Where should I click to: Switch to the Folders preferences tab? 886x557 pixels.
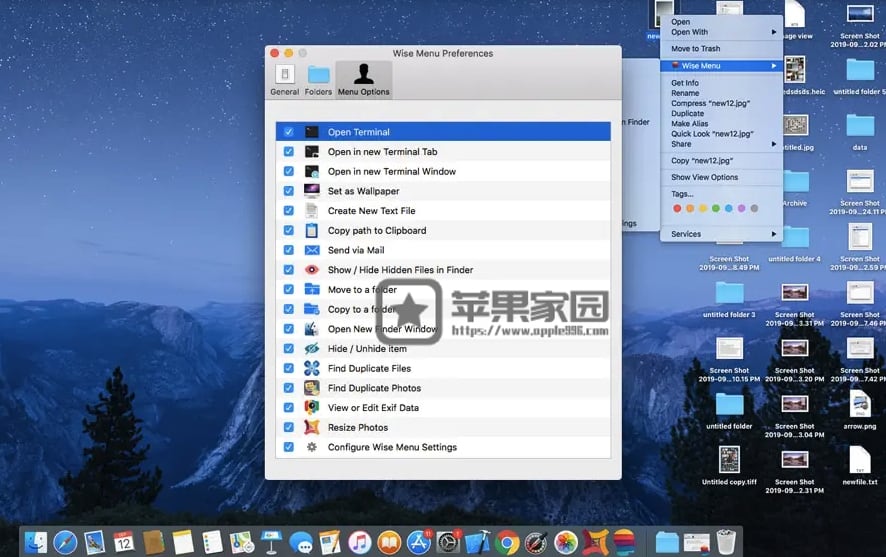click(x=318, y=80)
